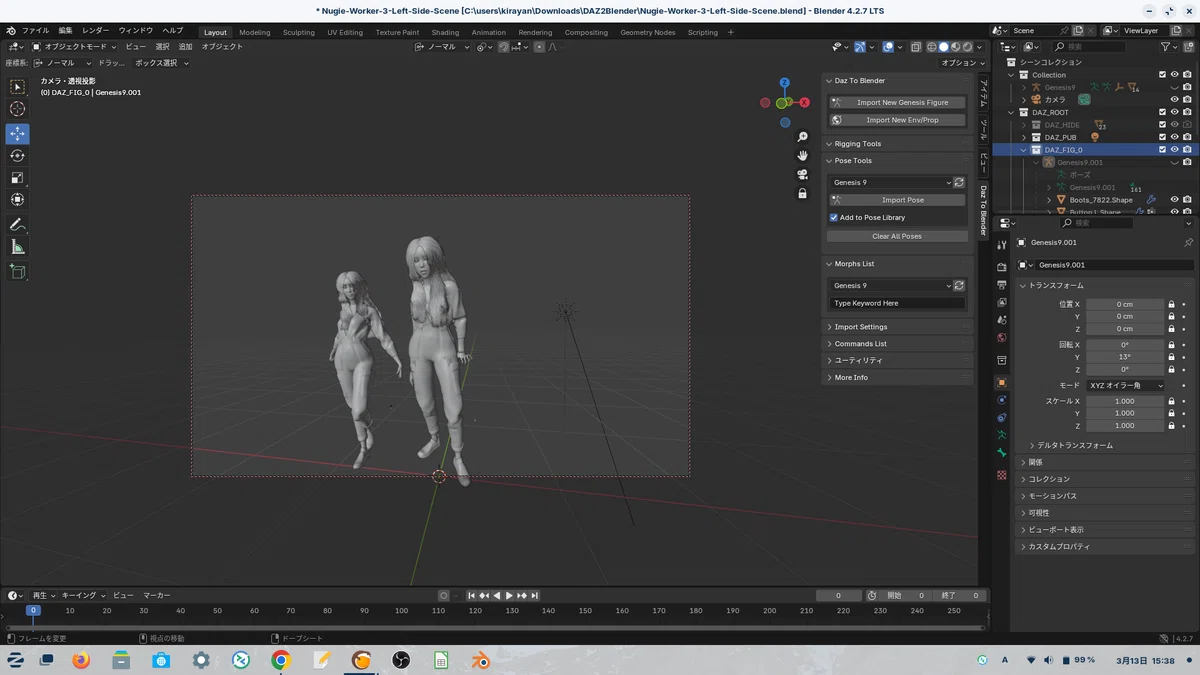Toggle the viewport lock icon on the camera
Screen dimensions: 1200x675
coord(802,194)
